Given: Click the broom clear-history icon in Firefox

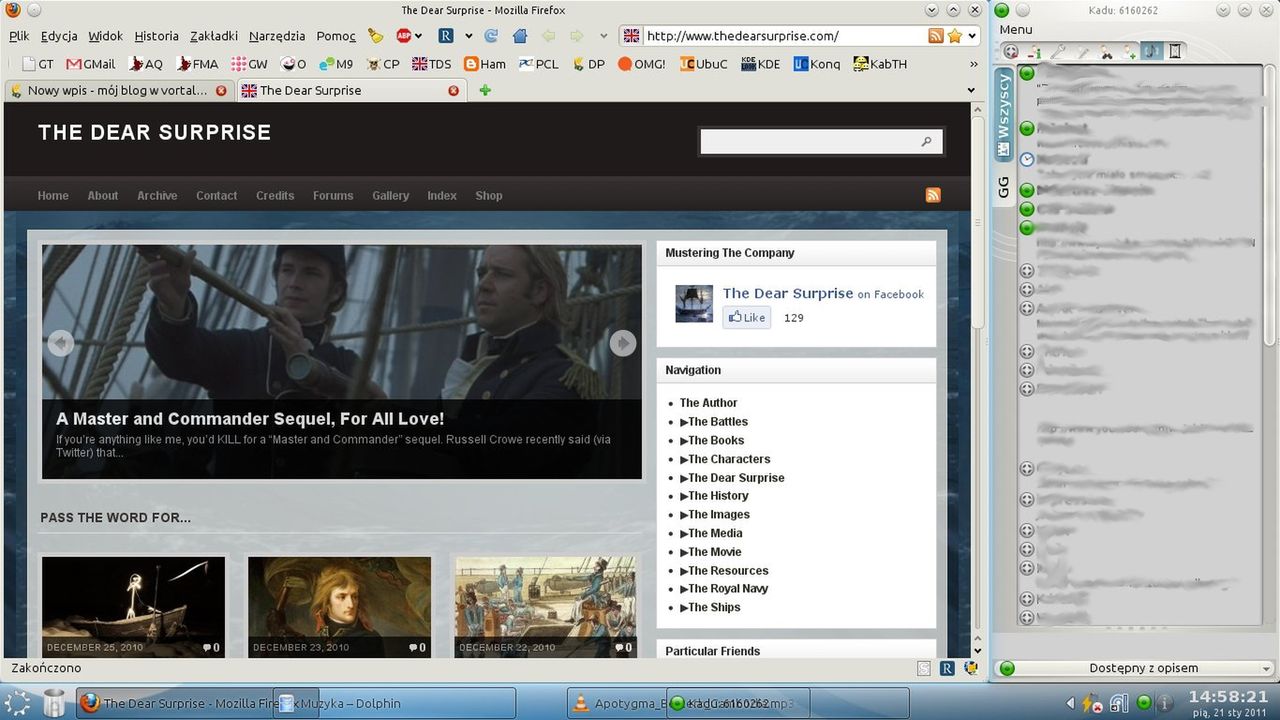Looking at the screenshot, I should (376, 36).
